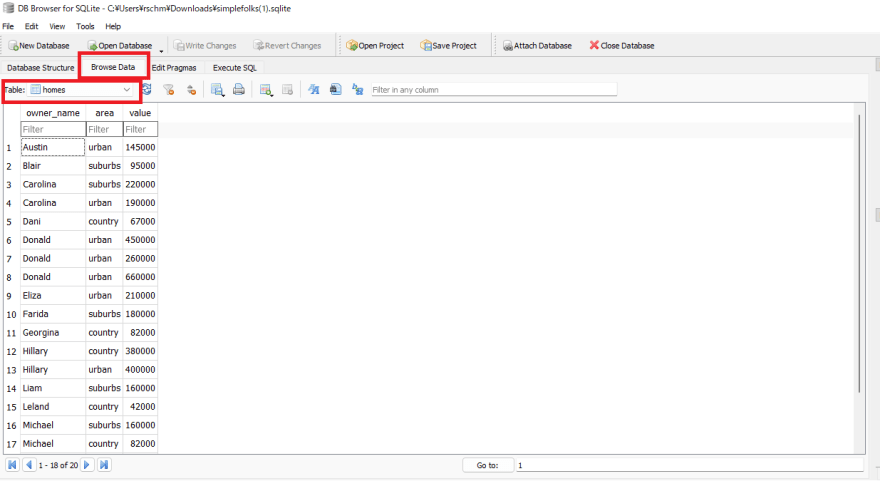Open the Tools menu

click(85, 26)
